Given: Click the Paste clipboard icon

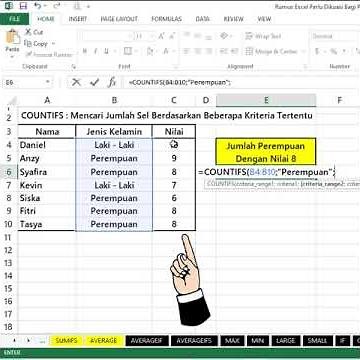Looking at the screenshot, I should point(13,37).
